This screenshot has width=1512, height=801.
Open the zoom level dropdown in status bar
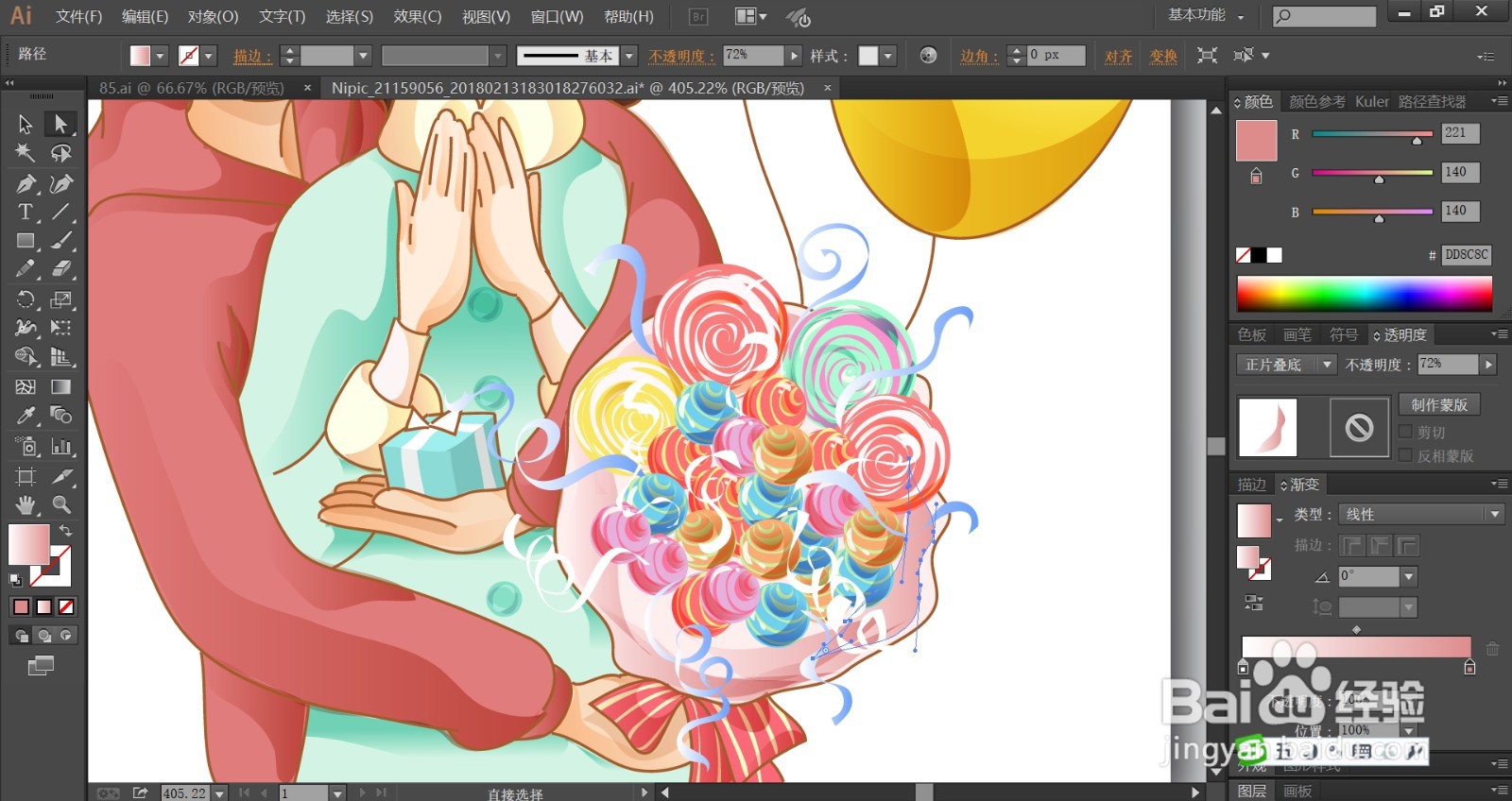(x=219, y=793)
